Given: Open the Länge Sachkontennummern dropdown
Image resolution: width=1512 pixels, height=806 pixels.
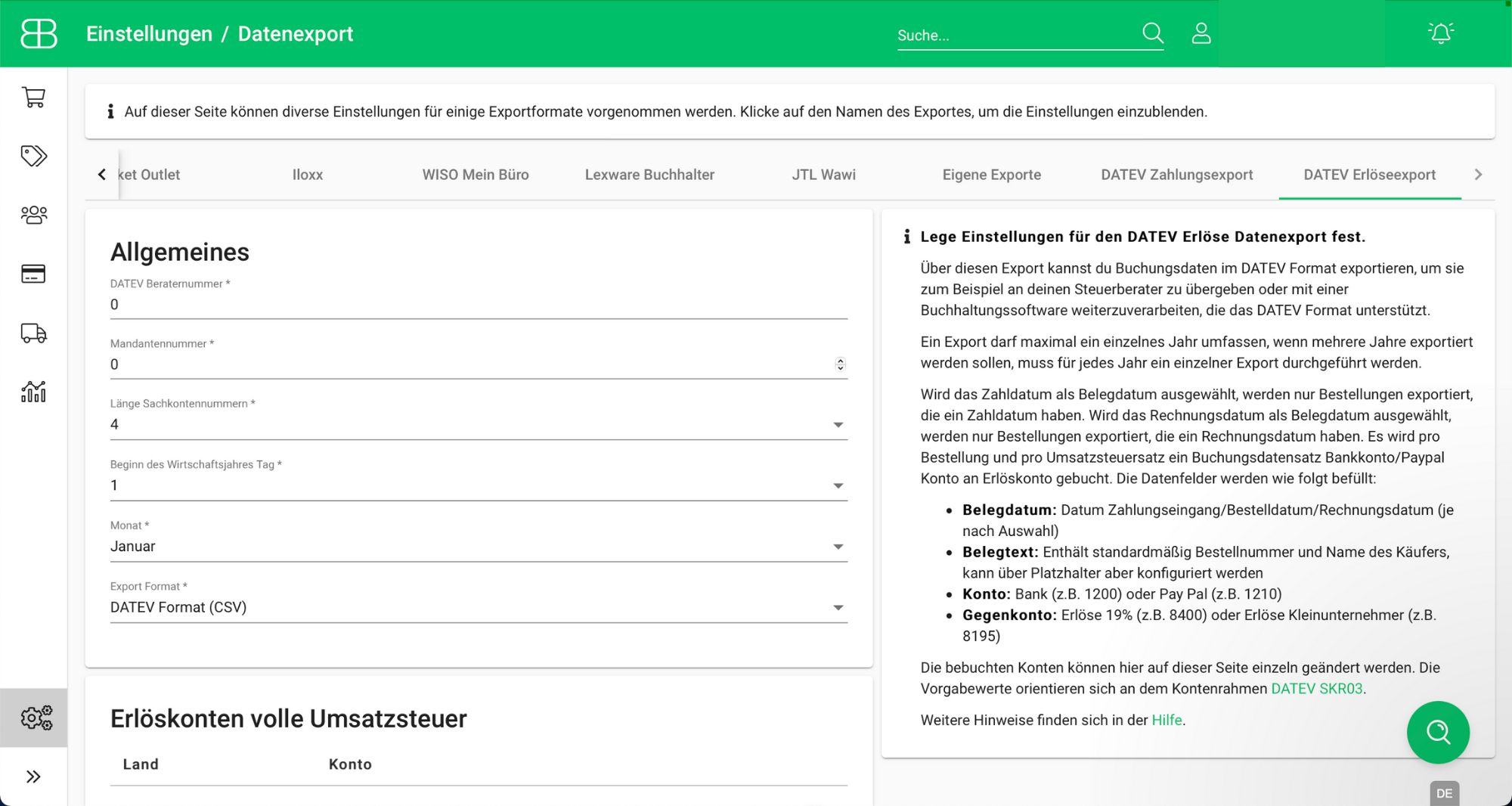Looking at the screenshot, I should click(x=838, y=425).
